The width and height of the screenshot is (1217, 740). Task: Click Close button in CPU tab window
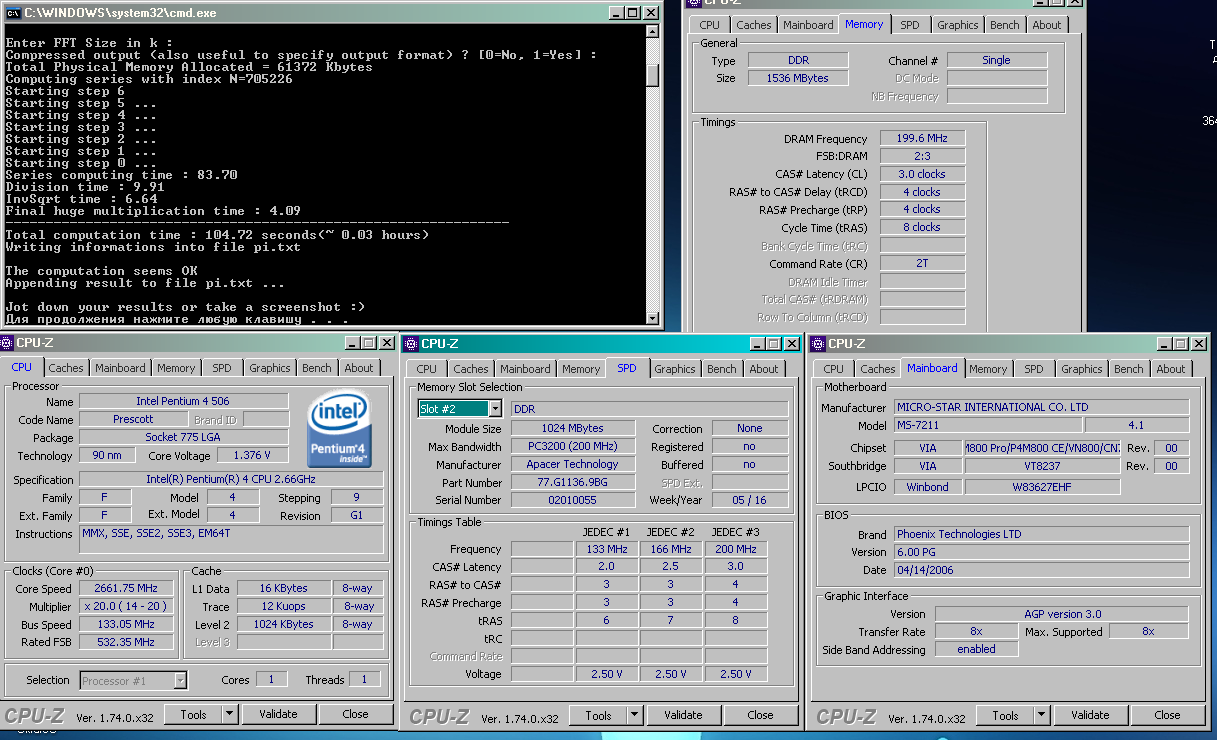[x=355, y=714]
